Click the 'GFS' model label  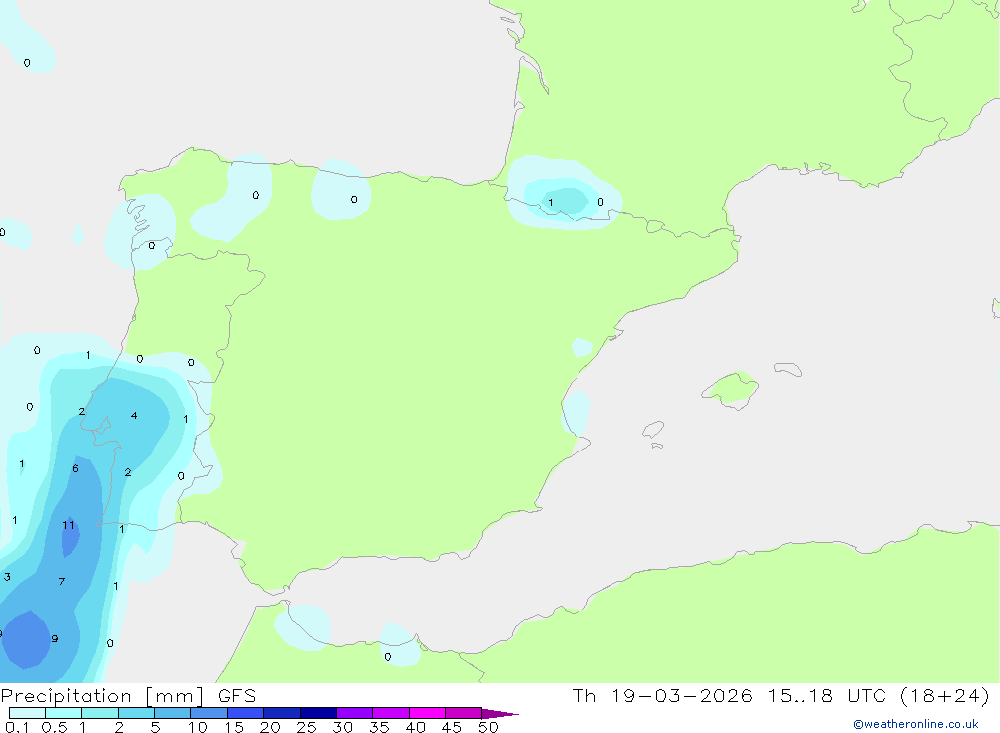237,696
